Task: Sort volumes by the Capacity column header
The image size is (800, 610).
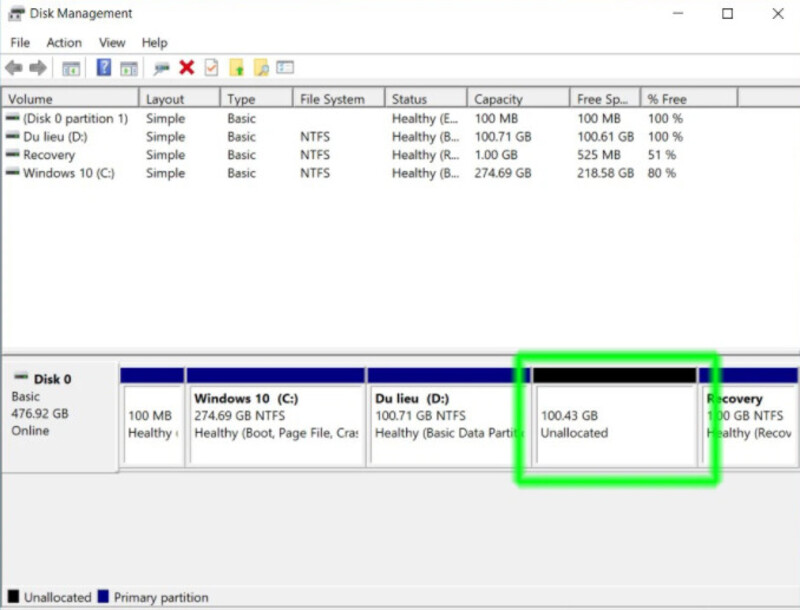Action: pos(518,98)
